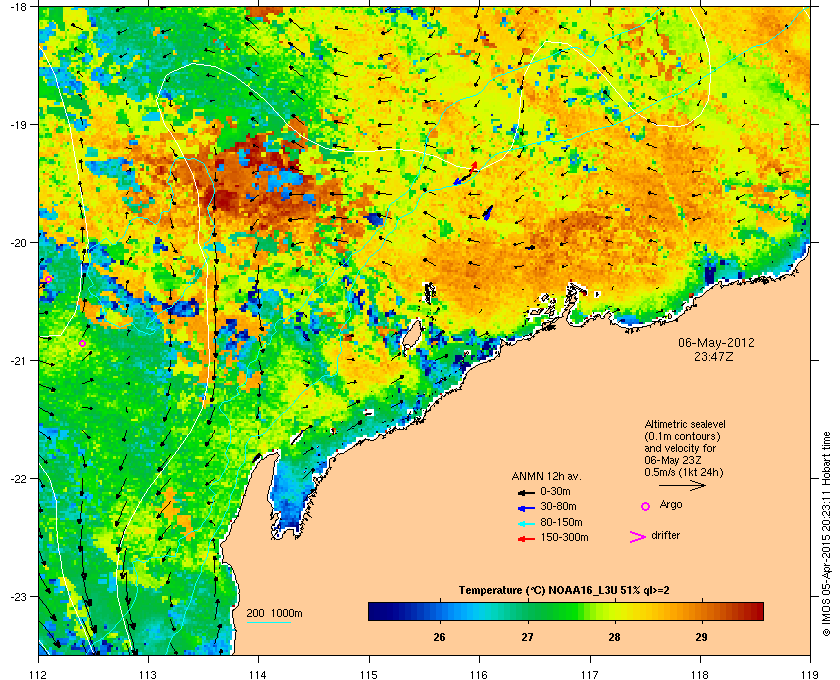Click the "drifter" legend label
The height and width of the screenshot is (680, 840).
(665, 535)
